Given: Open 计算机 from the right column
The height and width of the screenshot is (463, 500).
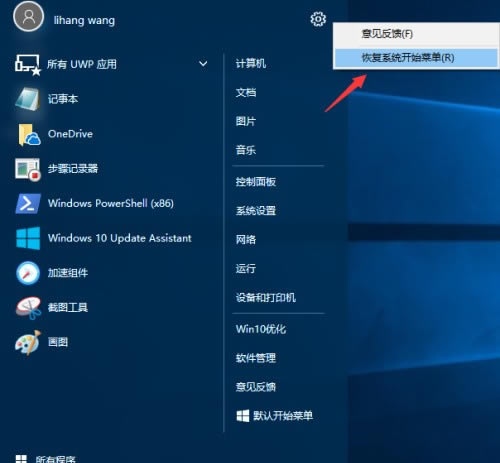Looking at the screenshot, I should click(x=251, y=63).
